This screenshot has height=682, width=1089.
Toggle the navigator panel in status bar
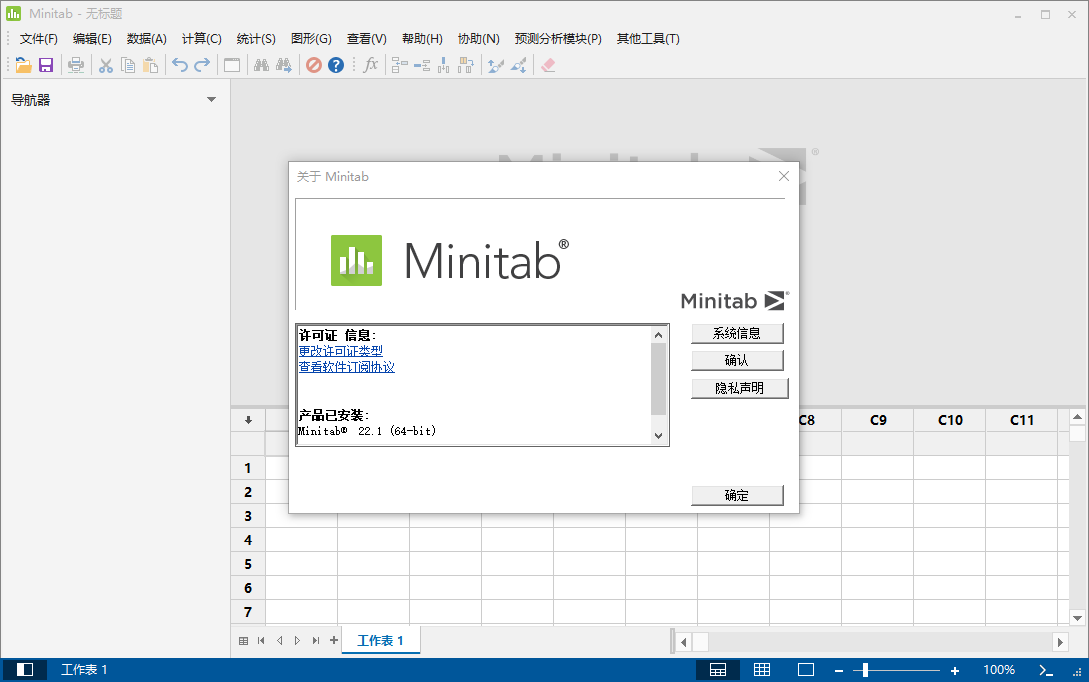coord(25,669)
